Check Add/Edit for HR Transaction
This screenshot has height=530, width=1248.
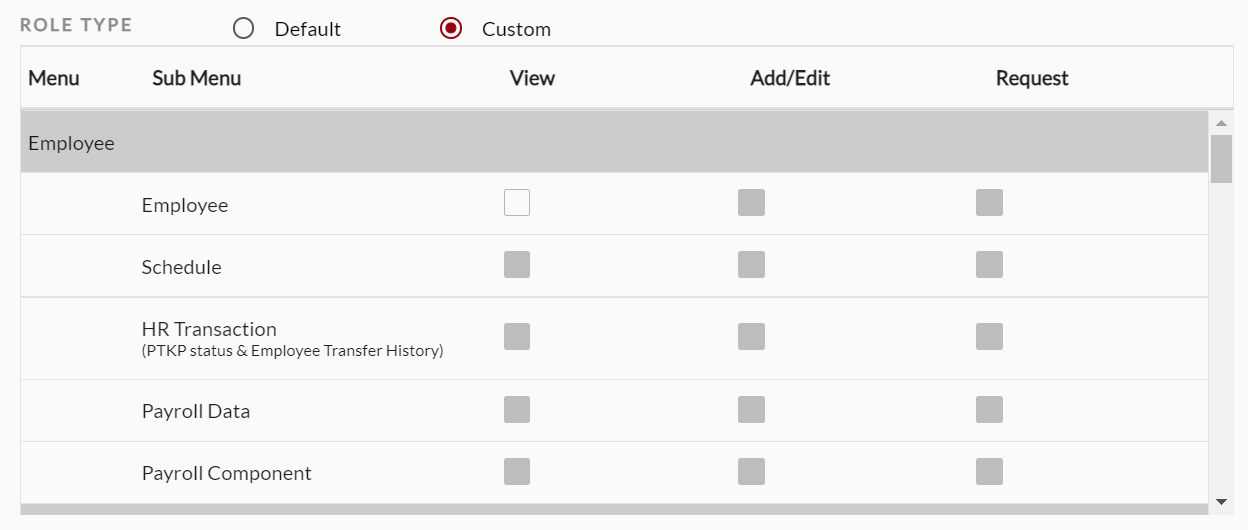tap(751, 337)
